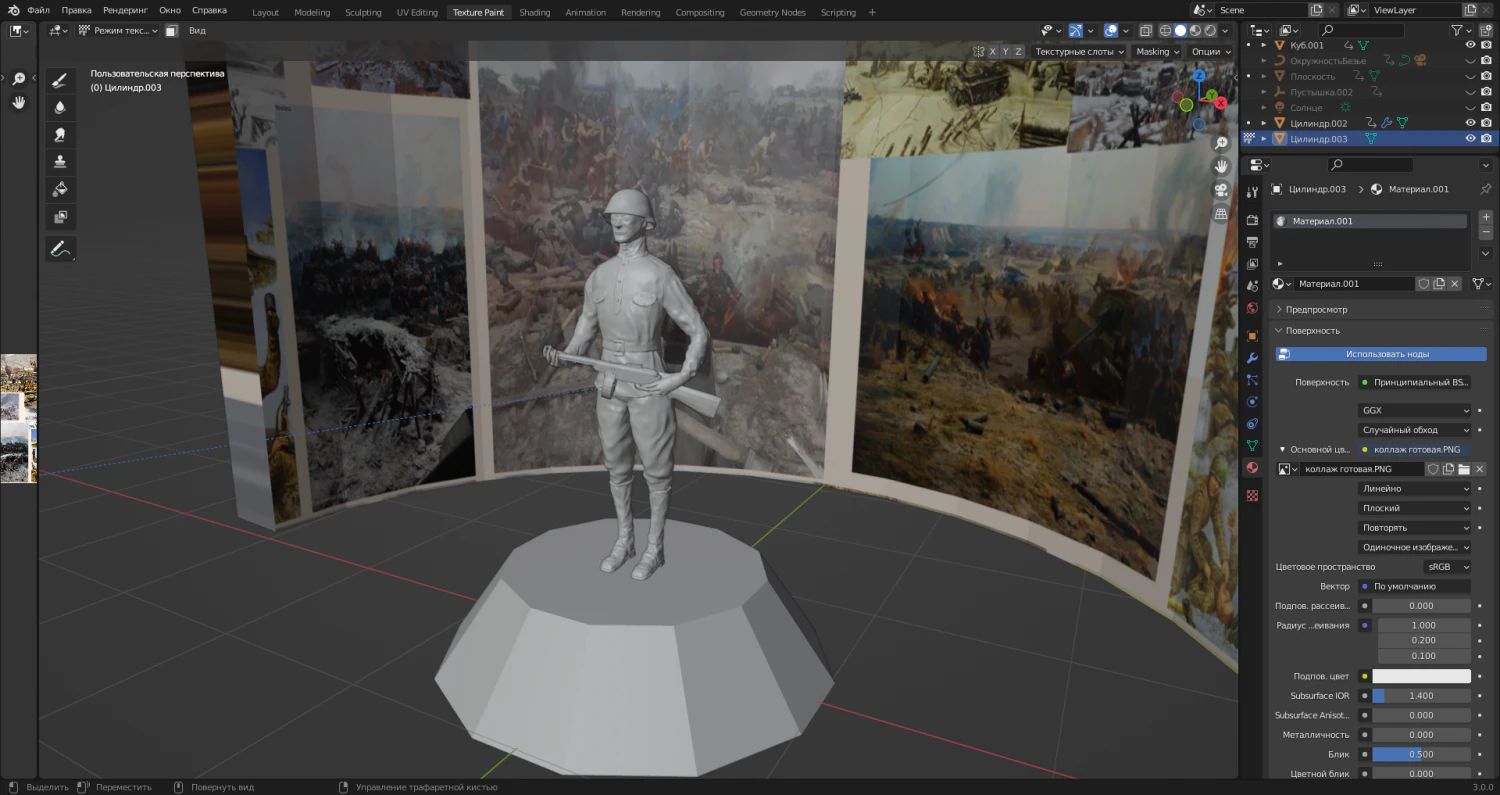Image resolution: width=1500 pixels, height=795 pixels.
Task: Open the Masking dropdown
Action: tap(1157, 51)
